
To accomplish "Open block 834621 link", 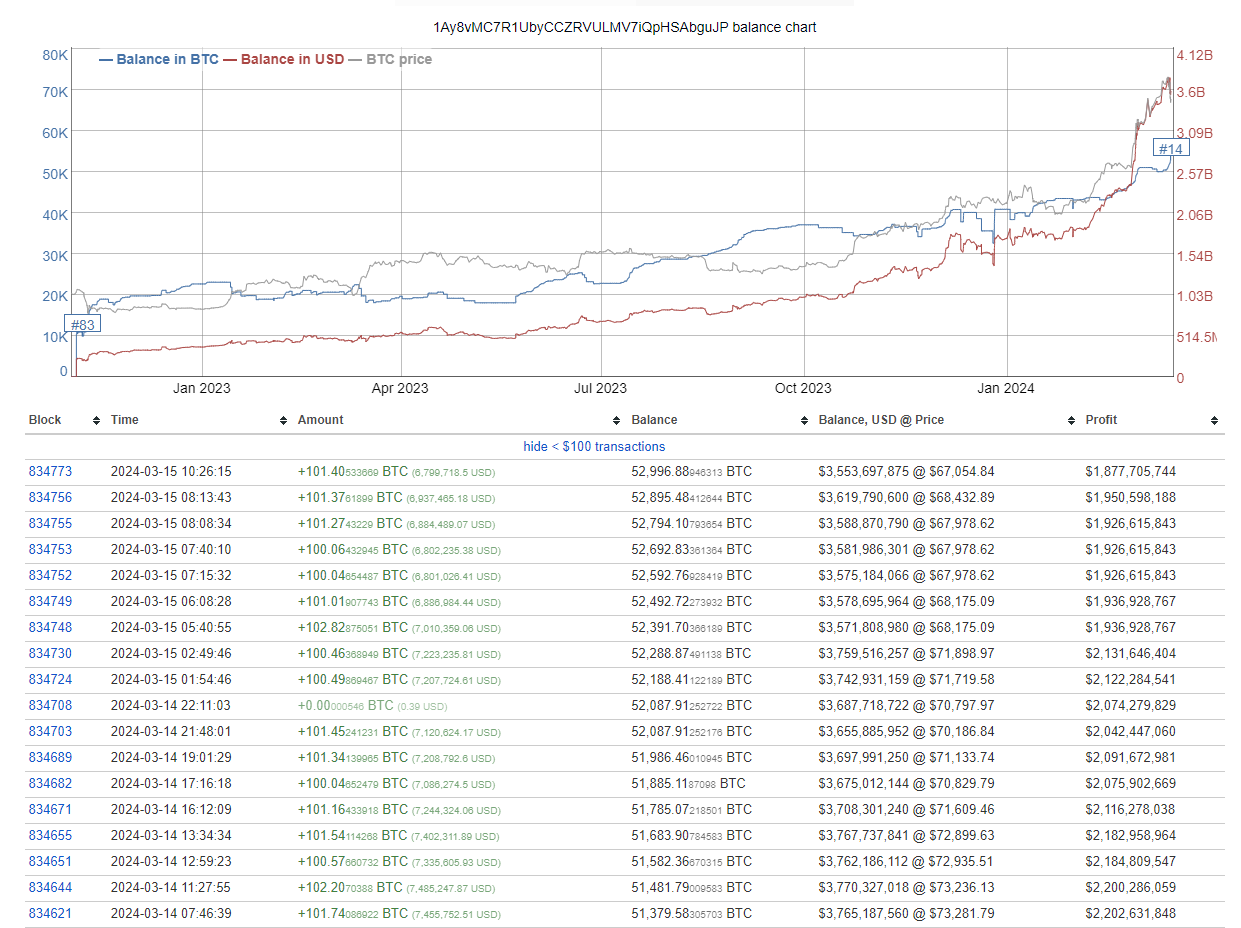I will [50, 914].
